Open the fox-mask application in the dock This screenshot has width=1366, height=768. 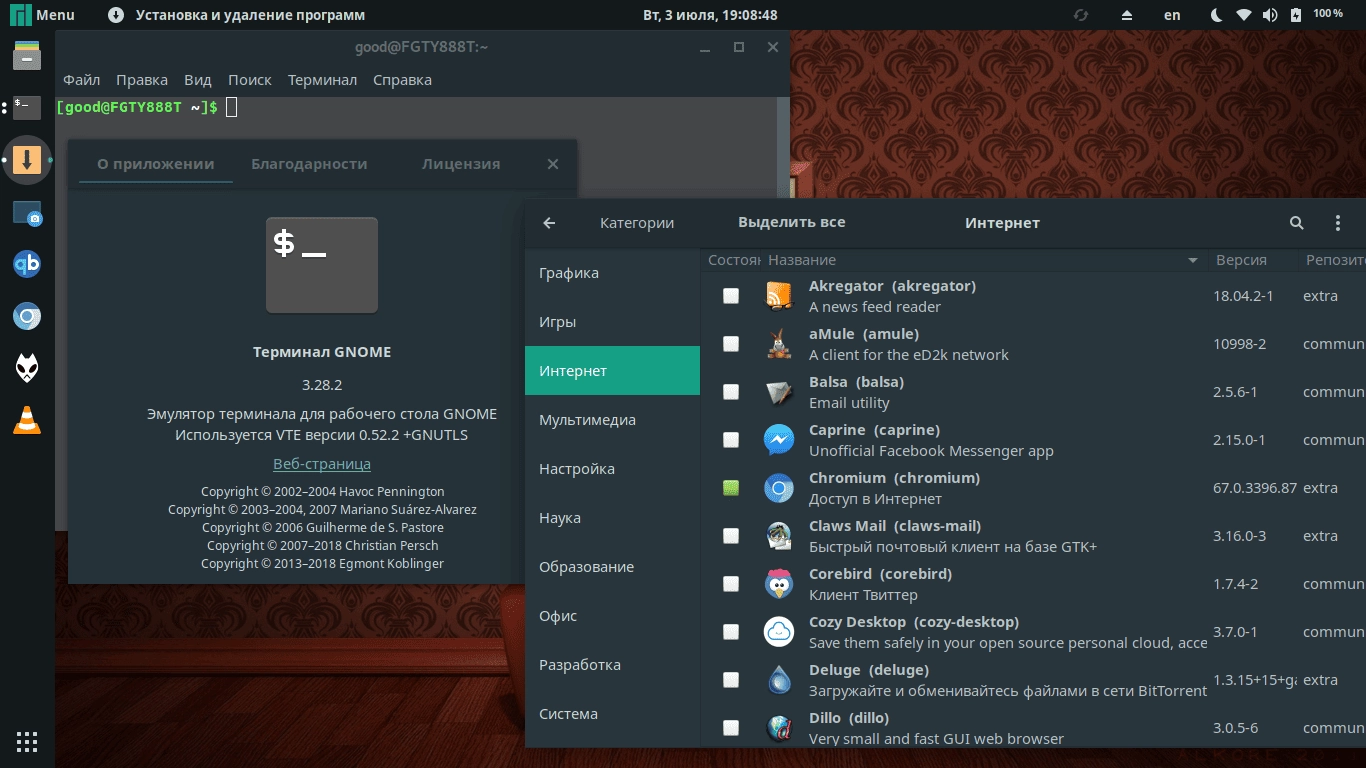pos(27,368)
